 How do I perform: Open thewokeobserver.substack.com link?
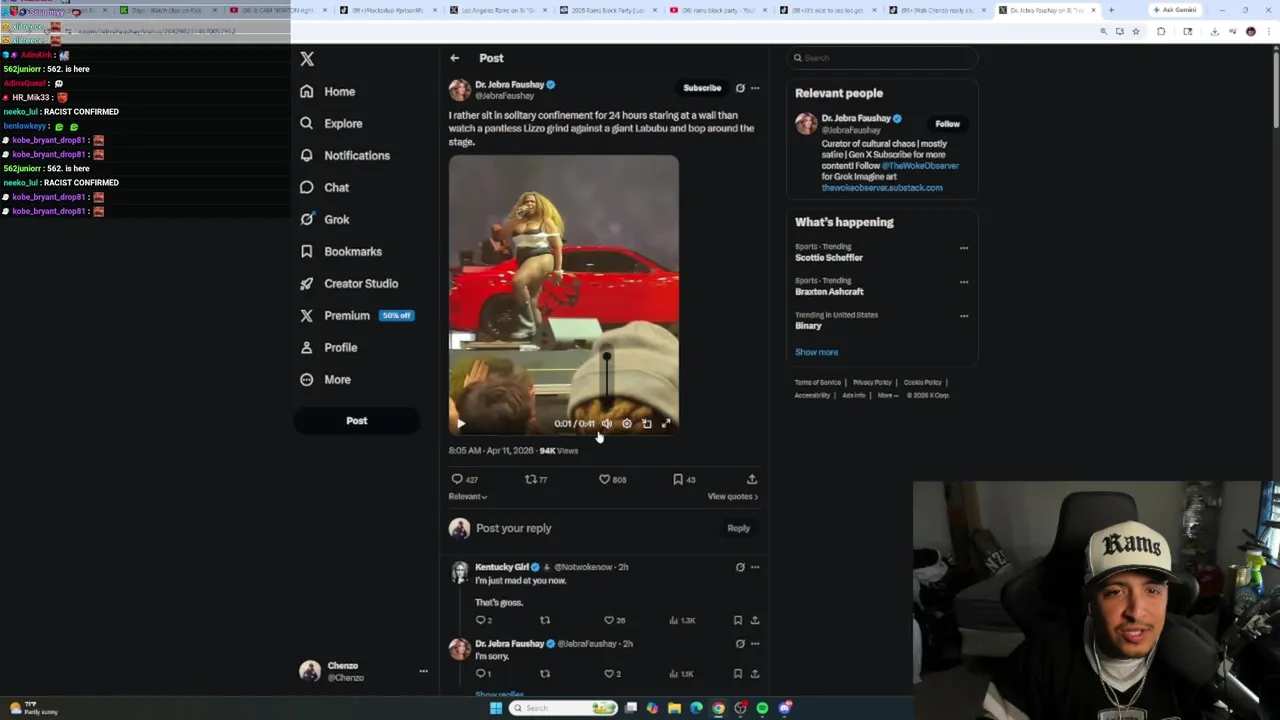pos(882,188)
